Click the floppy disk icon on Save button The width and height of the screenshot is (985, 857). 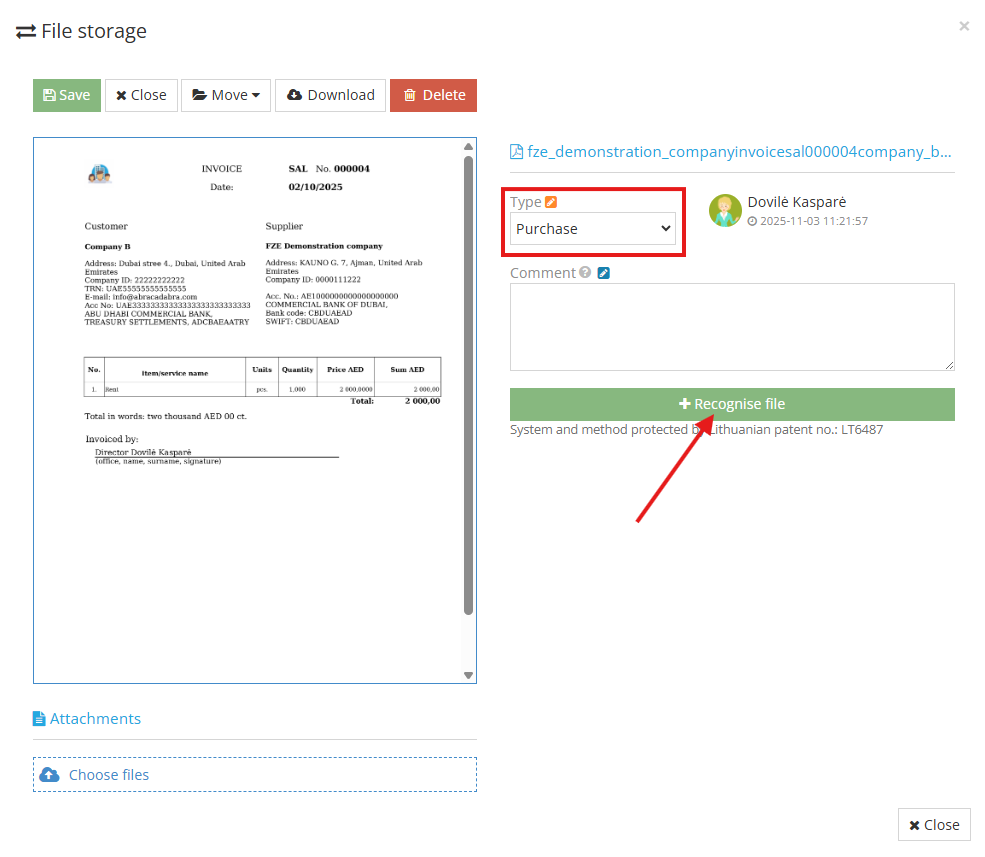[48, 95]
